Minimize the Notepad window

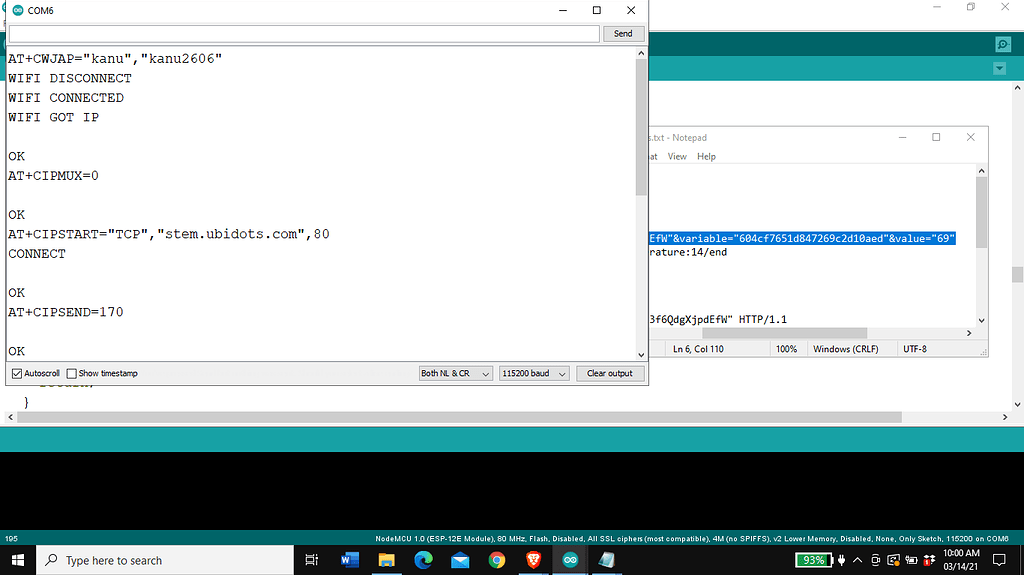[x=903, y=137]
